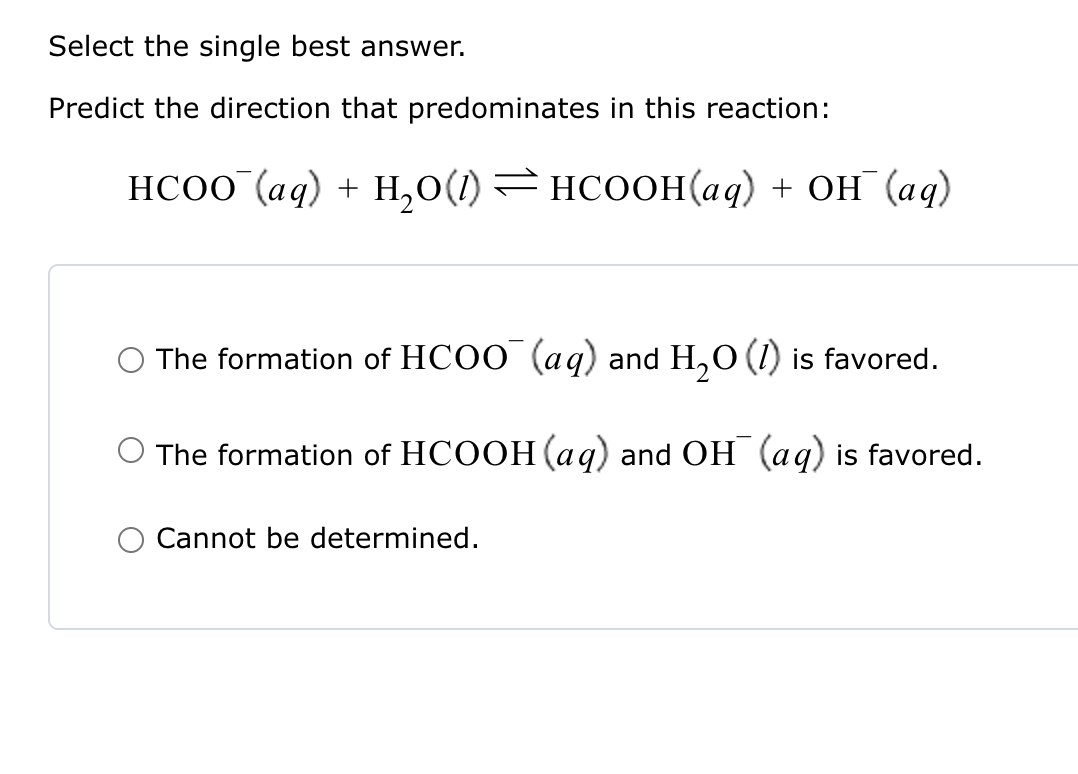
Task: Click the heading "Select the single best answer."
Action: click(256, 46)
